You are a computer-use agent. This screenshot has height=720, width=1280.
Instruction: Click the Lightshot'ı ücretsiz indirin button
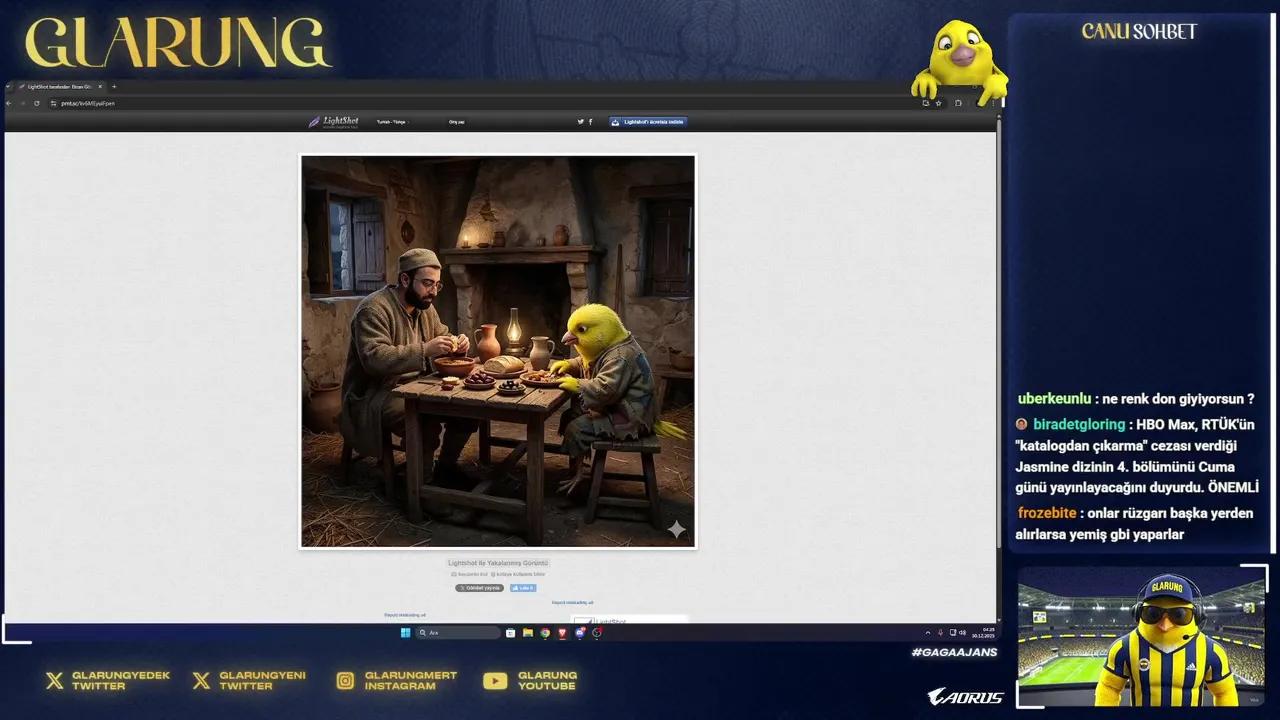(x=647, y=121)
